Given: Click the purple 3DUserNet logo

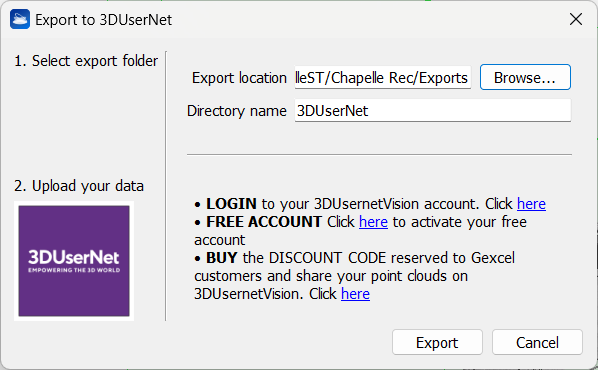Looking at the screenshot, I should tap(74, 261).
